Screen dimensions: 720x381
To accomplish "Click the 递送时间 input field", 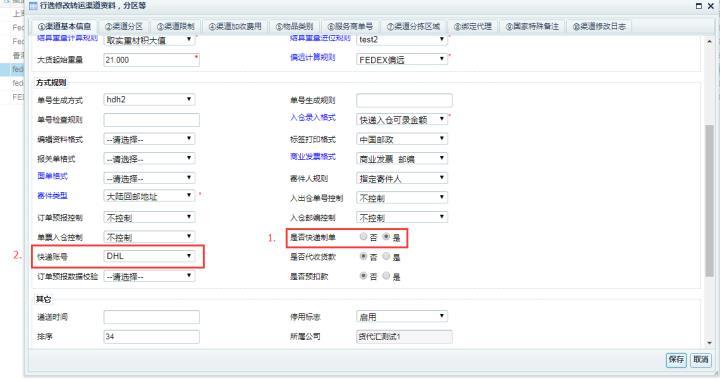I will [151, 317].
